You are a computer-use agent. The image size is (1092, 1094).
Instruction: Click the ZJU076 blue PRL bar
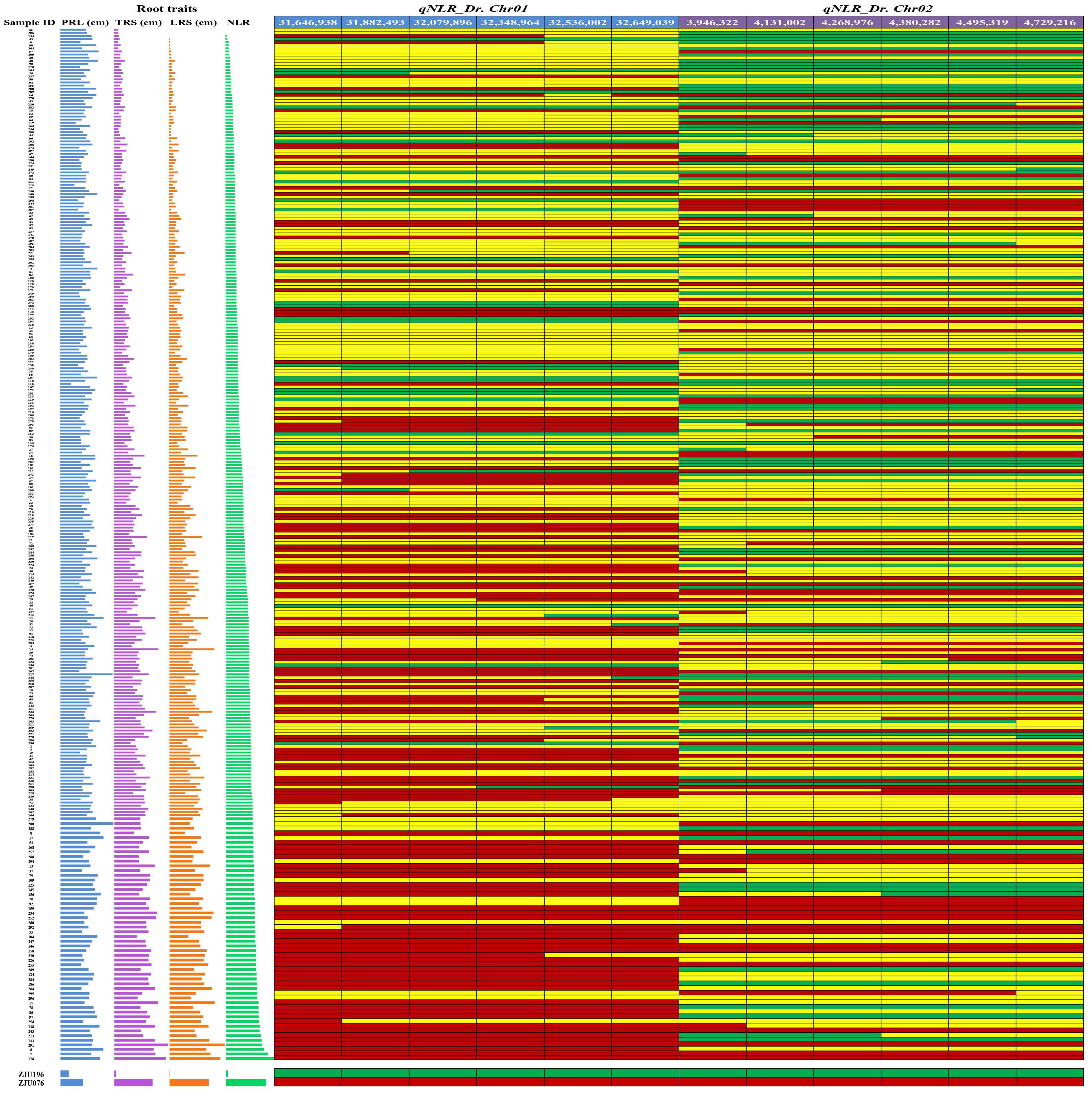click(x=71, y=1083)
